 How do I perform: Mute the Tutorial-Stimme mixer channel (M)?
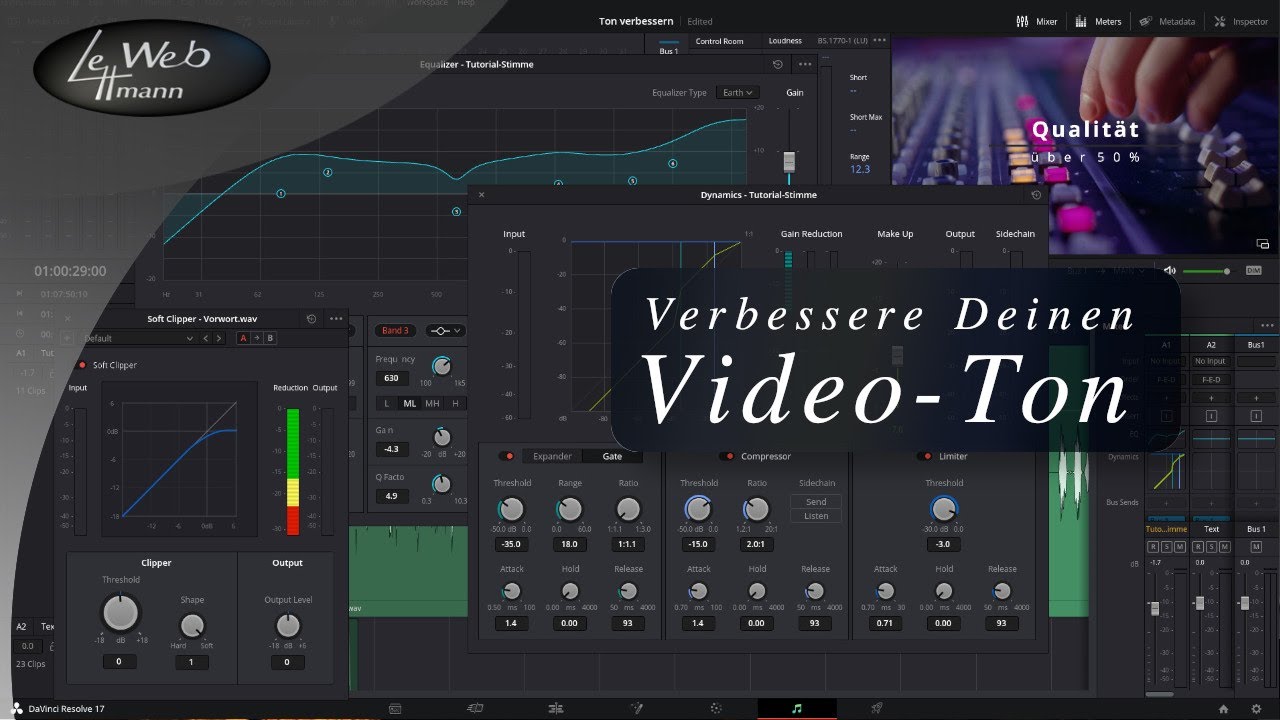1181,546
